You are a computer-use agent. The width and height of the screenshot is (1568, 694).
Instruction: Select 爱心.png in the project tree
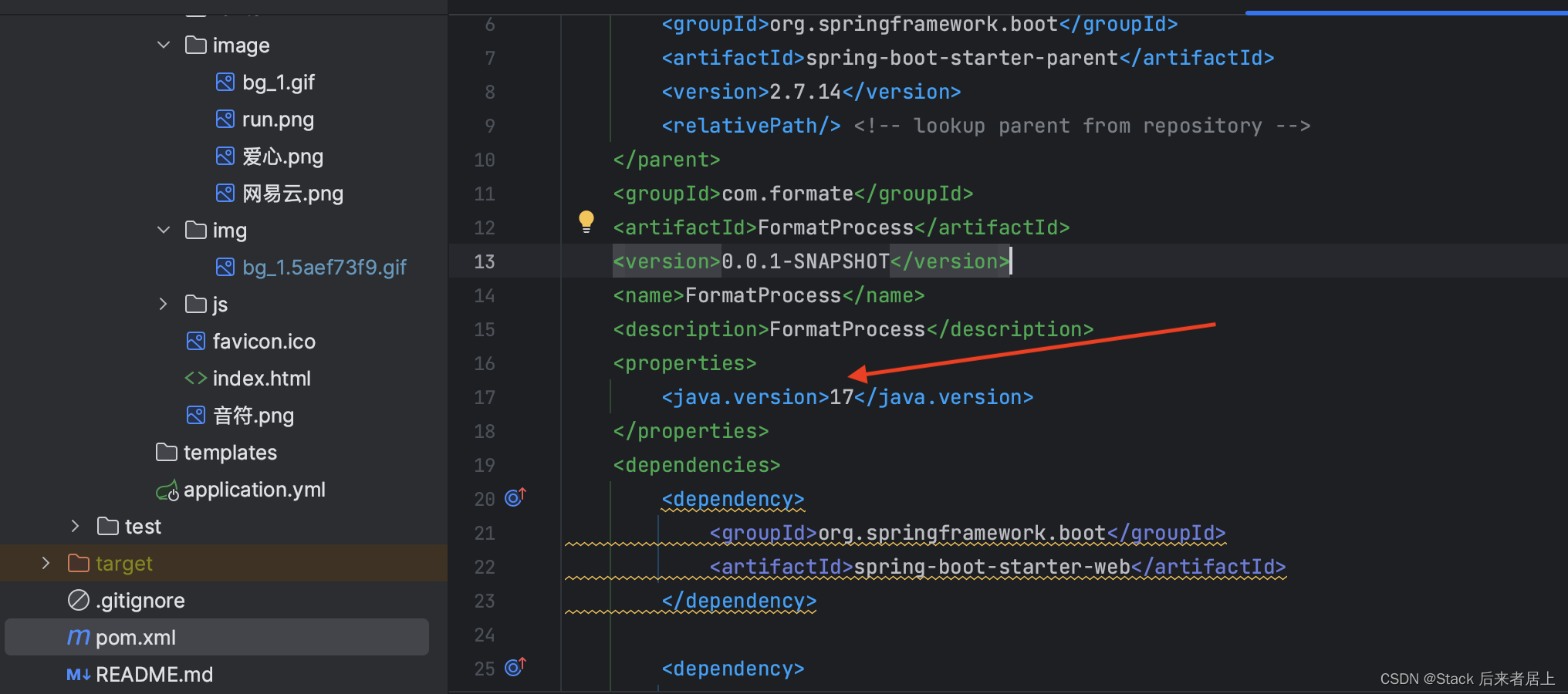[282, 157]
